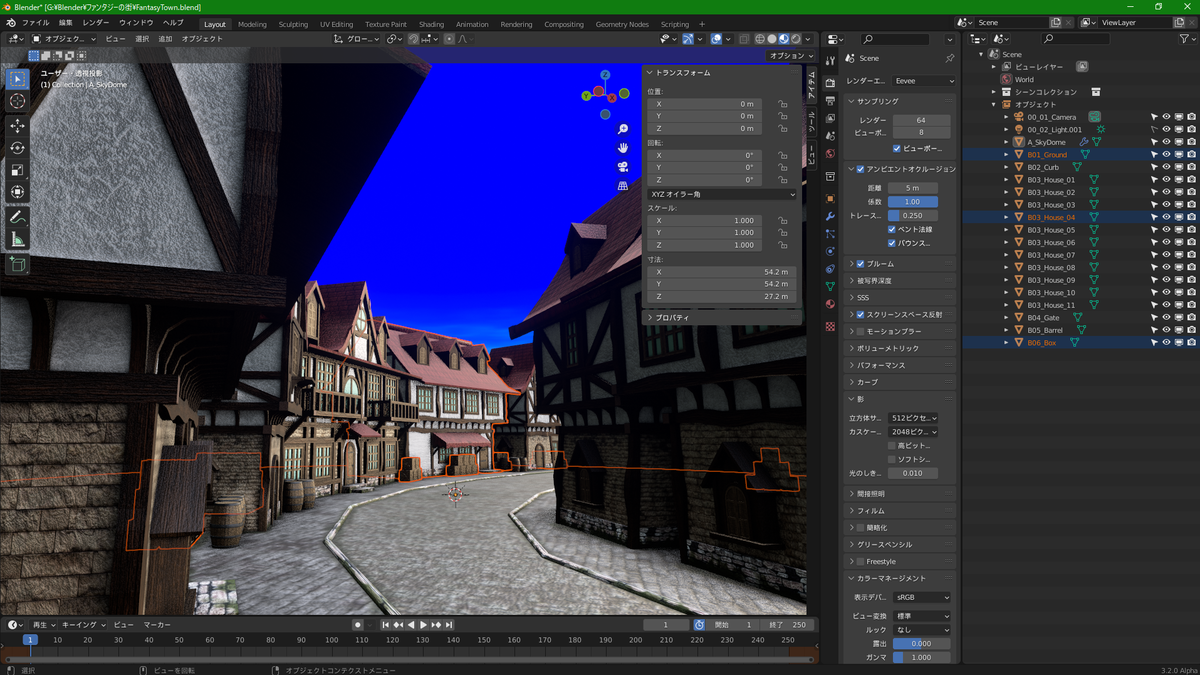Hide B03_House_01 with its eye toggle
This screenshot has height=675, width=1200.
1166,180
